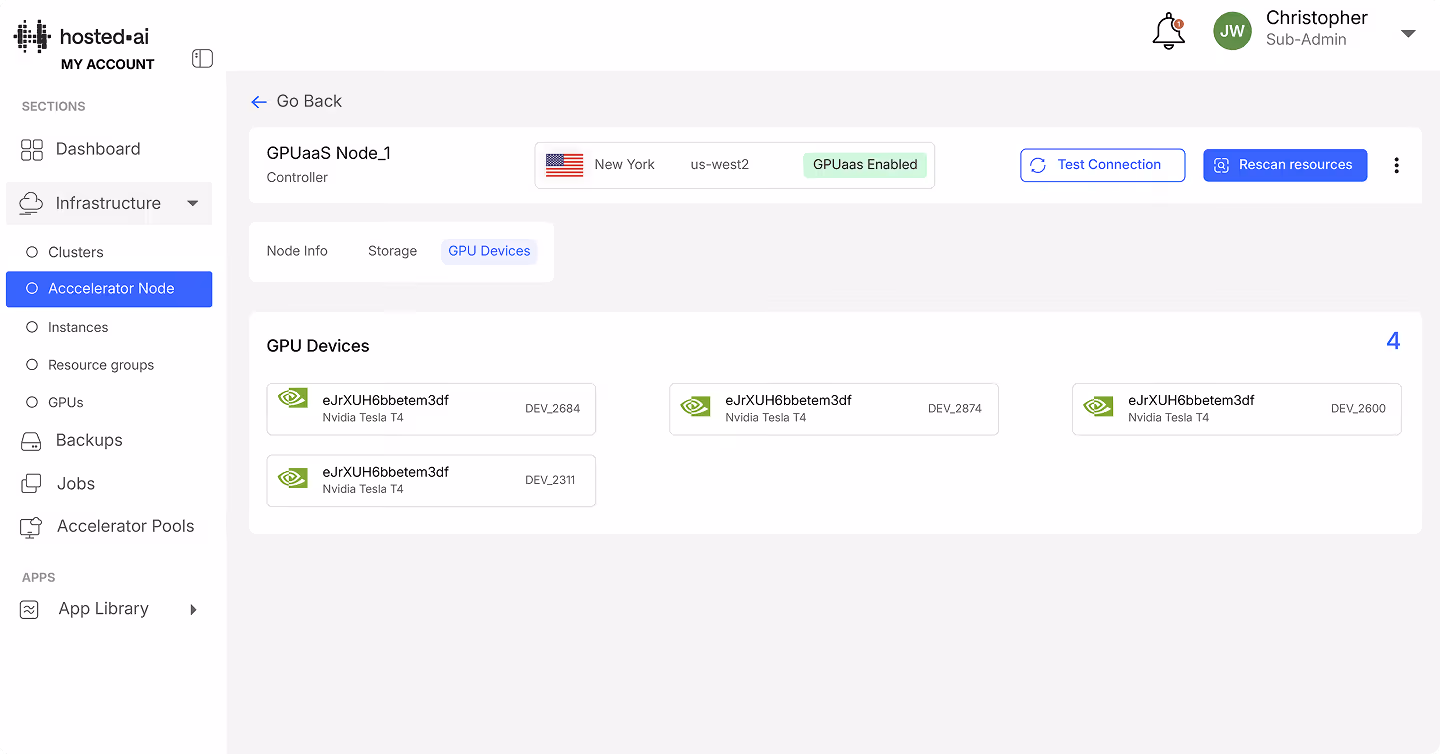Click the hosted·ai logo
Viewport: 1440px width, 754px height.
coord(82,37)
